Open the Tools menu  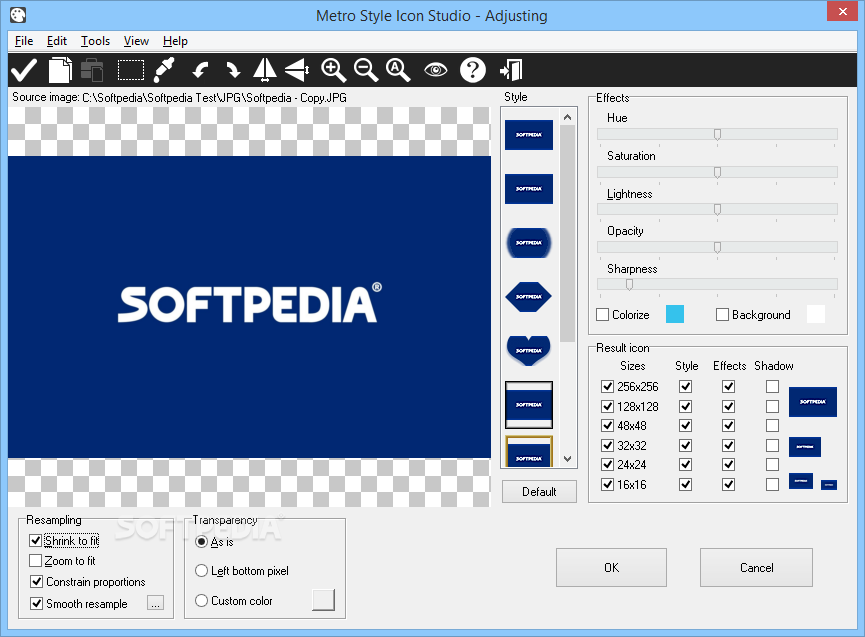pos(95,41)
